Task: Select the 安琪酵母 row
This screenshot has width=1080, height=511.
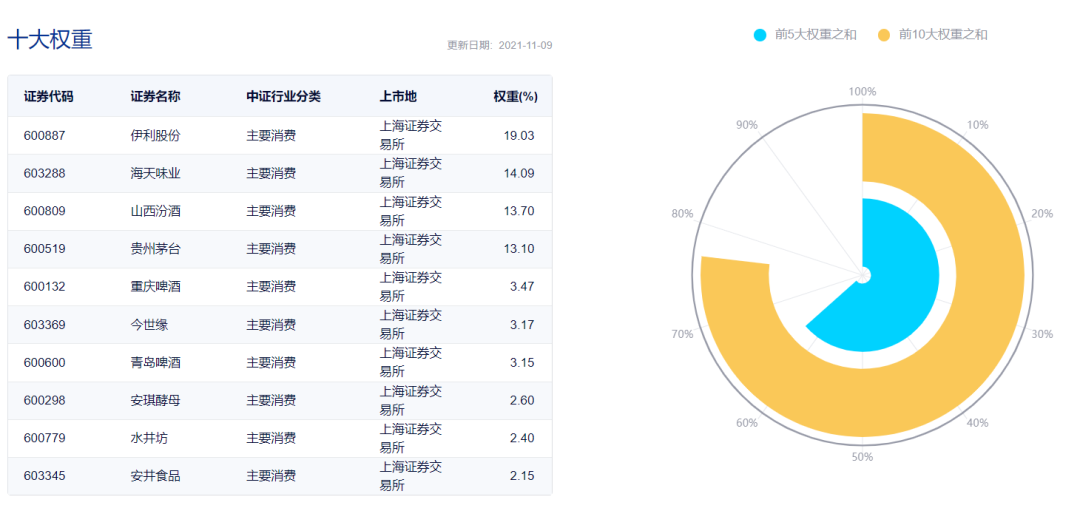Action: pos(280,400)
